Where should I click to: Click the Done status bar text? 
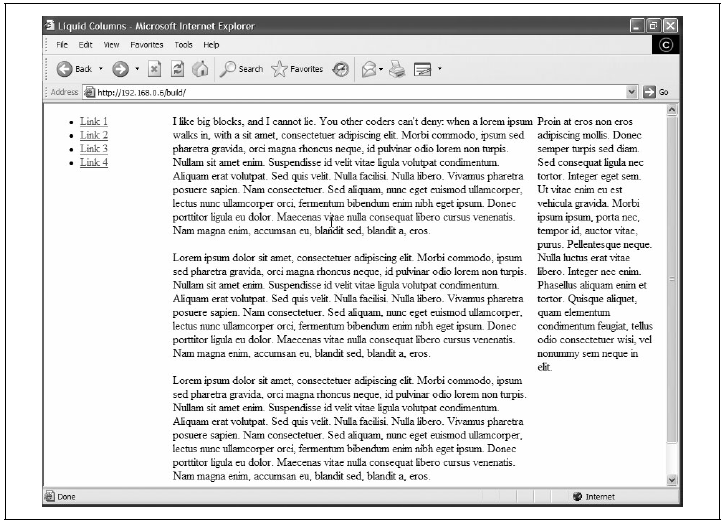coord(66,497)
